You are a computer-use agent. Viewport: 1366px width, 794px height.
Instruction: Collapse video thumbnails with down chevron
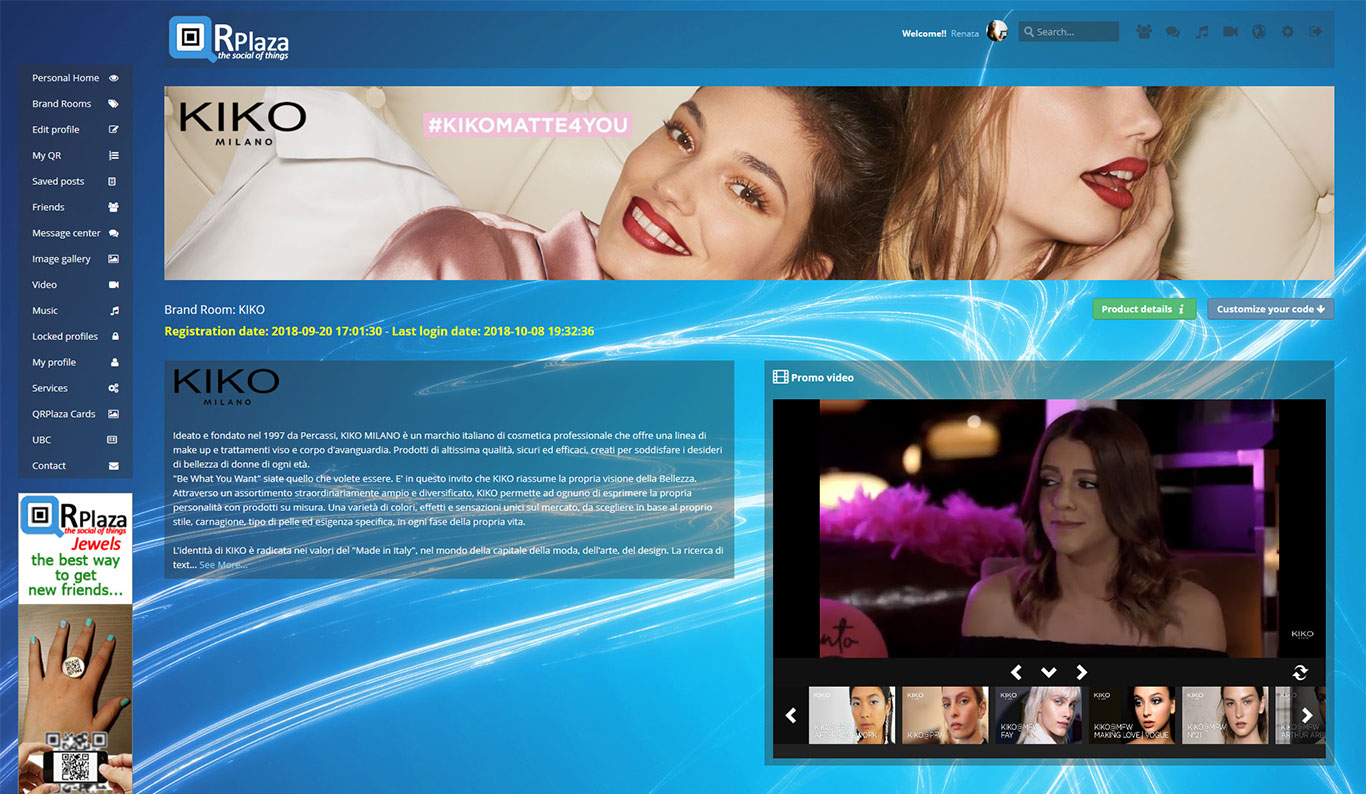[x=1049, y=673]
